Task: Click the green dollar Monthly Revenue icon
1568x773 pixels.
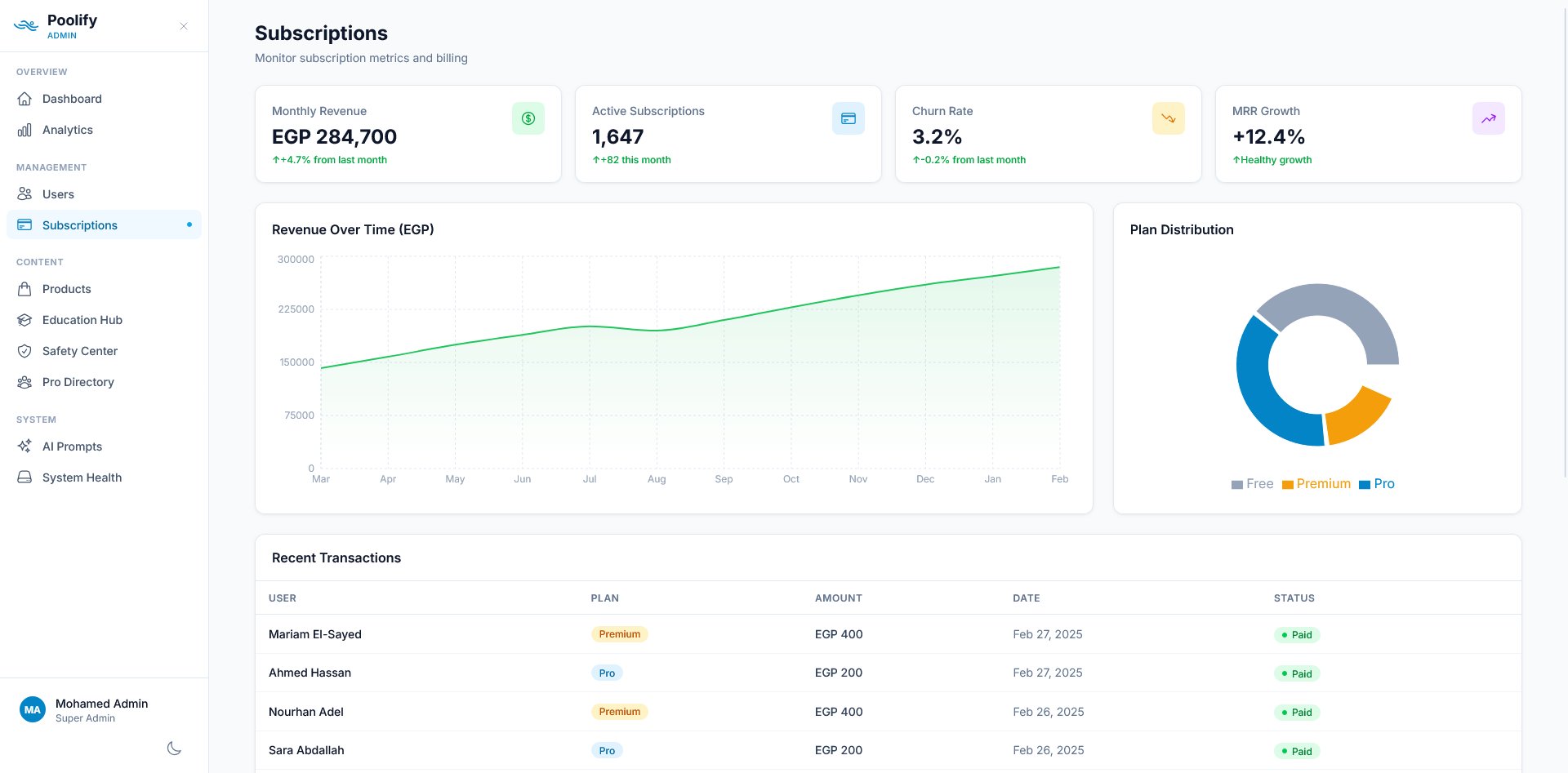Action: point(528,118)
